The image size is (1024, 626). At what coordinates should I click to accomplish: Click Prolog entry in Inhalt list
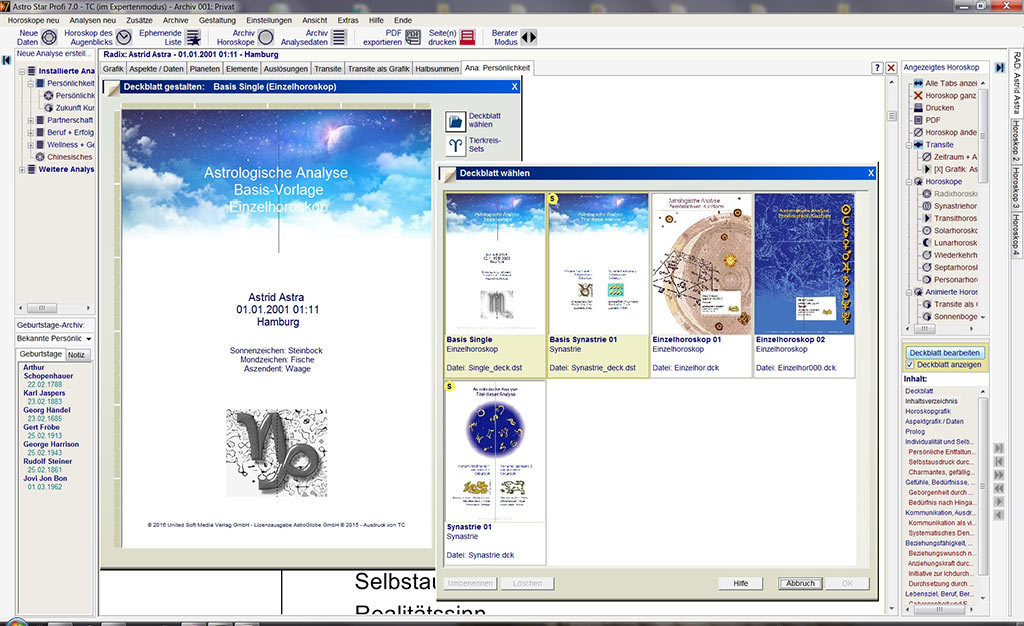coord(915,431)
